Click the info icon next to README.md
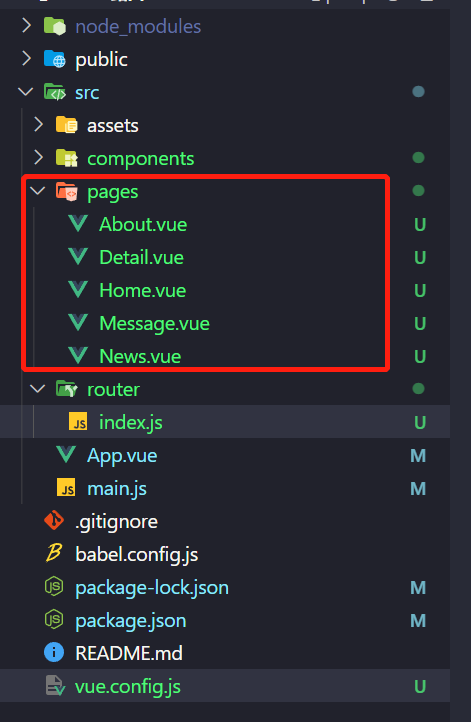The height and width of the screenshot is (722, 471). tap(54, 653)
